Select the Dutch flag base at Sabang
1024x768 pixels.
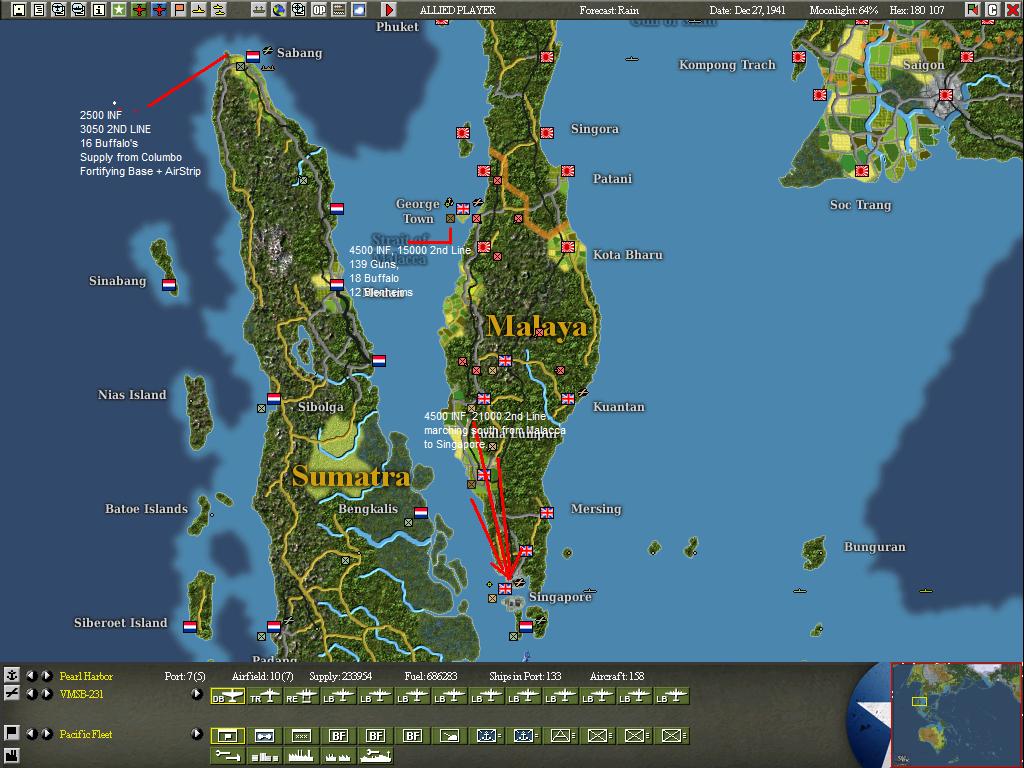(x=253, y=56)
